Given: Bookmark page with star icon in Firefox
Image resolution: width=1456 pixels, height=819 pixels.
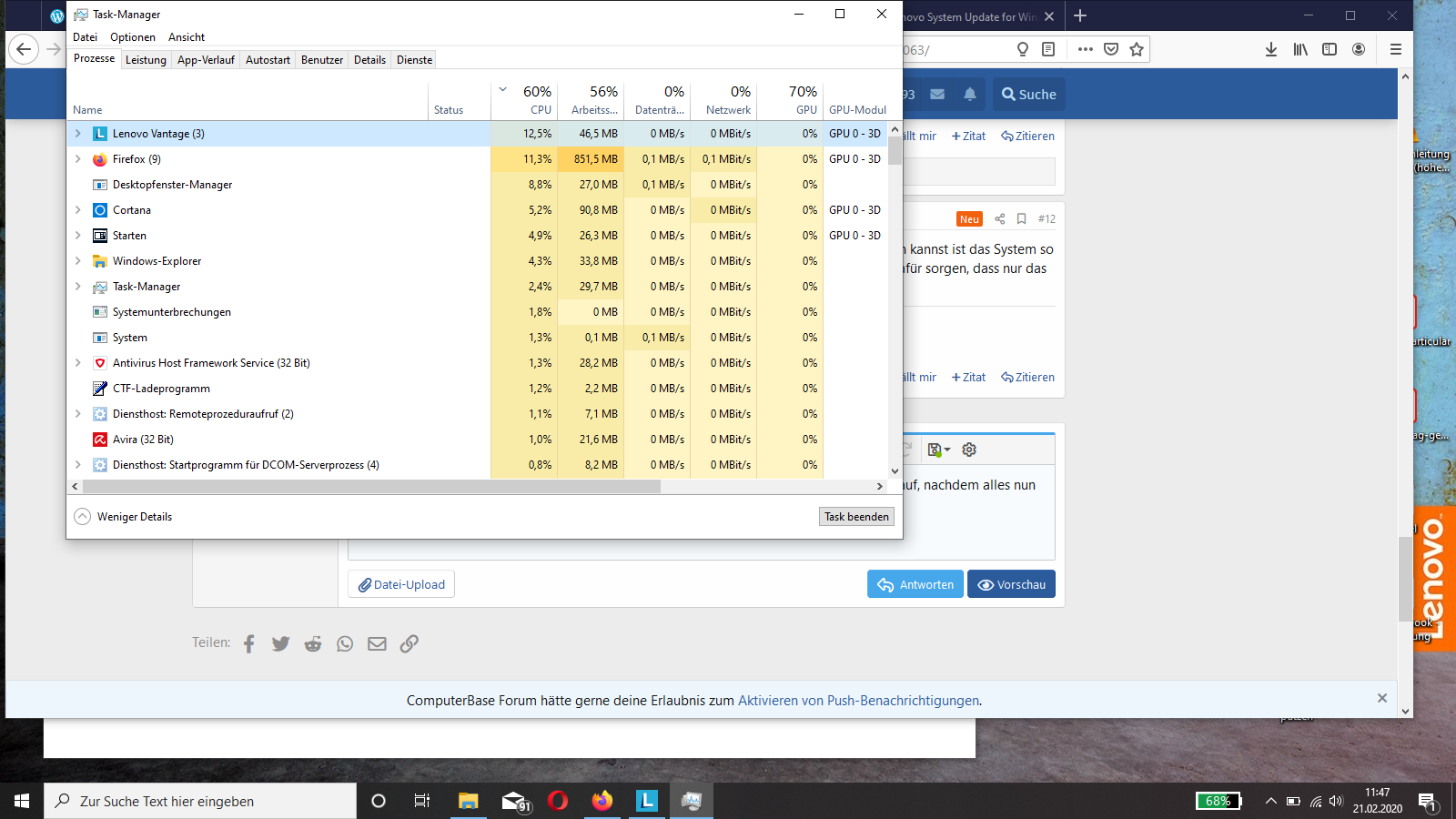Looking at the screenshot, I should click(1137, 49).
